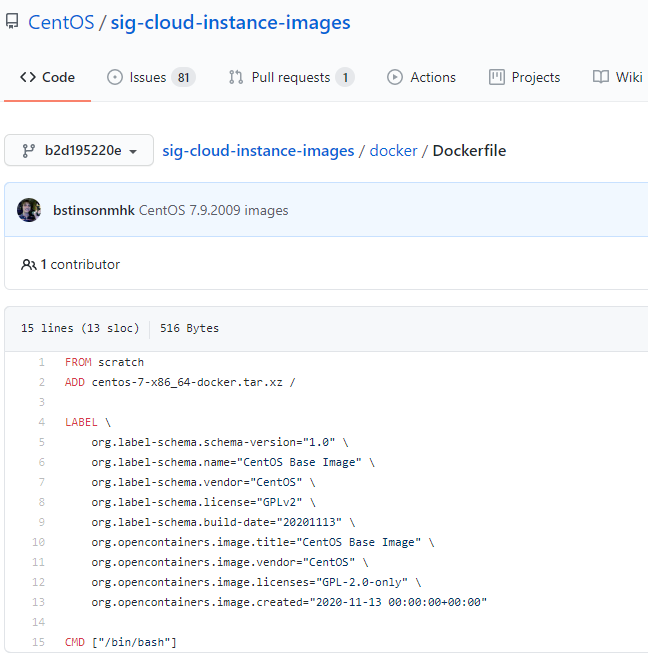Click the 1 contributor text
Image resolution: width=648 pixels, height=663 pixels.
click(80, 264)
